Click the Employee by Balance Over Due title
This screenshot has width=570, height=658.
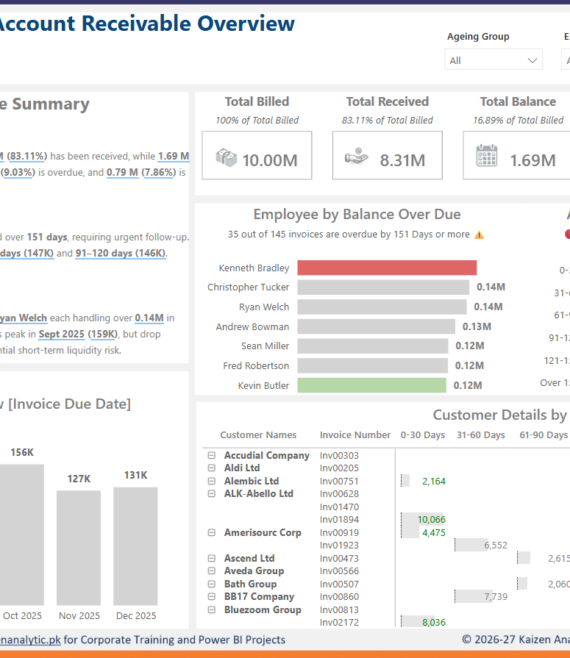click(x=357, y=214)
